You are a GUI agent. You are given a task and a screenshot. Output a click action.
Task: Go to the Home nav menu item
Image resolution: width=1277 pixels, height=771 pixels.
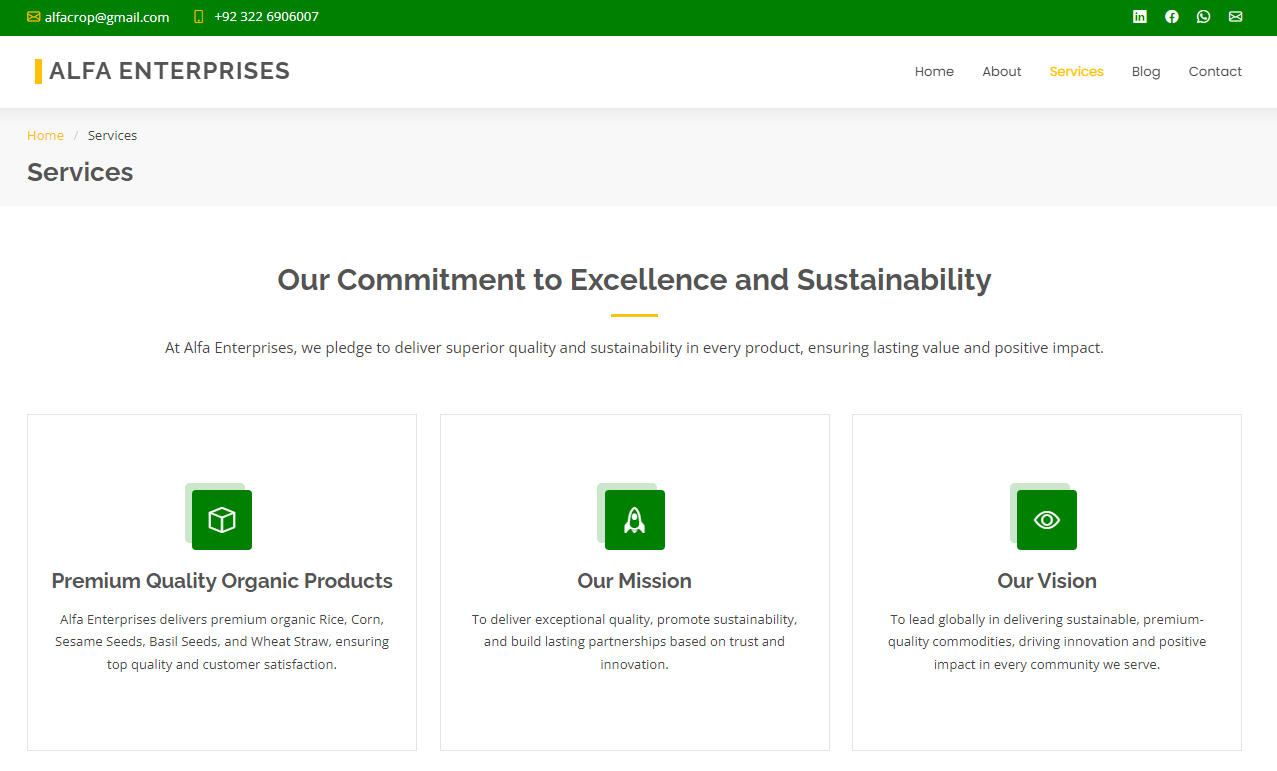pos(934,72)
